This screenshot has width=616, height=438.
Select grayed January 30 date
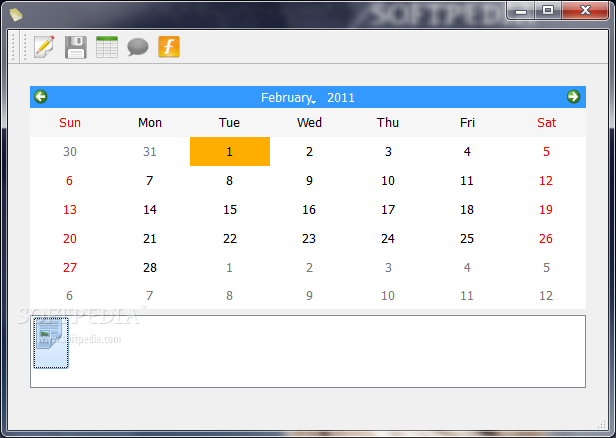click(70, 151)
